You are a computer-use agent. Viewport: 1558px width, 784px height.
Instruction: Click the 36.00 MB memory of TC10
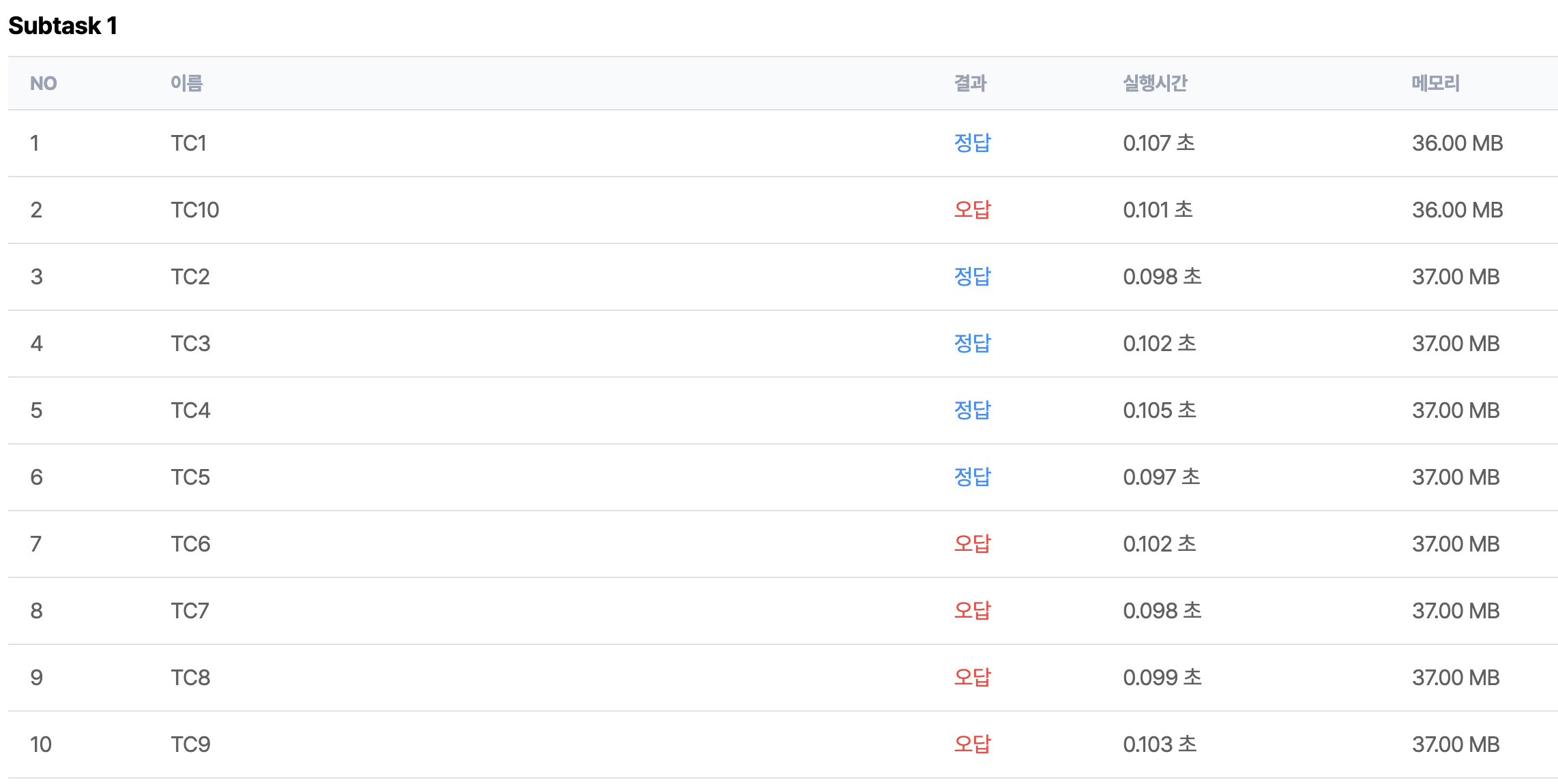[1457, 210]
